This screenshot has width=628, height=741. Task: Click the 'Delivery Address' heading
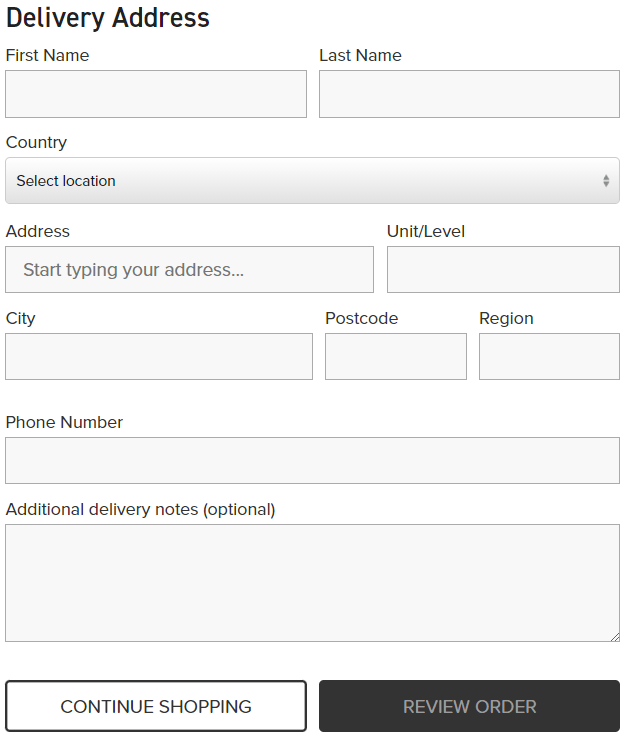[108, 18]
